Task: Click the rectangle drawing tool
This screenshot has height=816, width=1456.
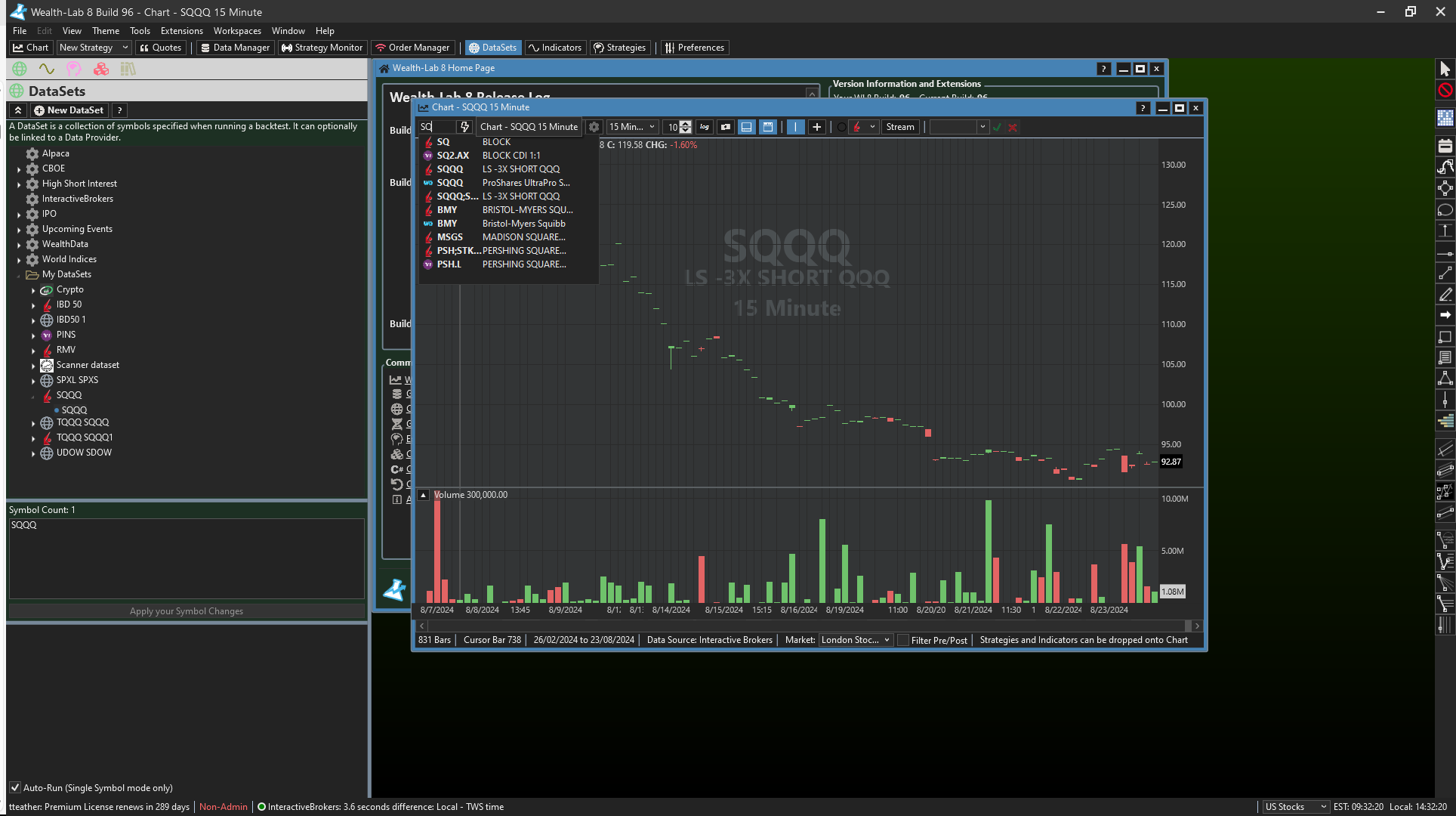Action: pyautogui.click(x=1445, y=337)
